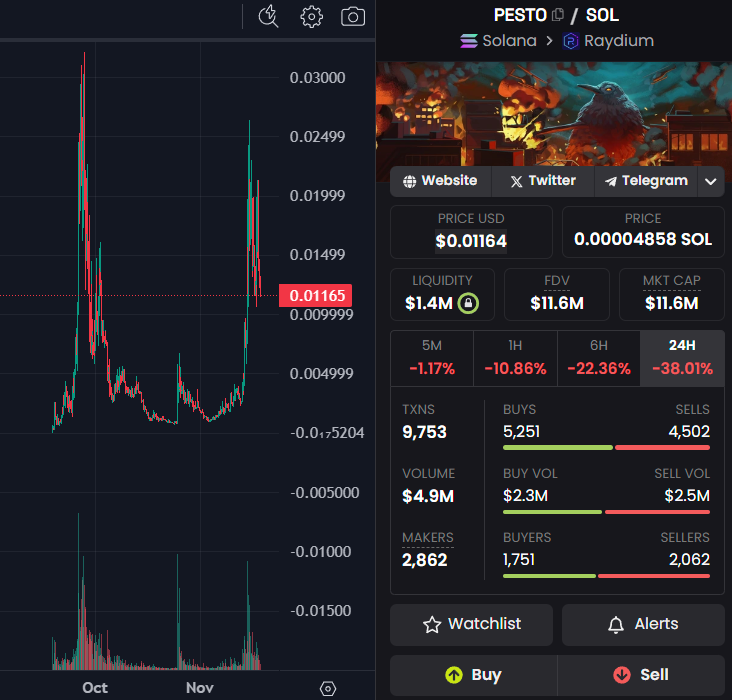Click the PRICE USD $0.01164 value

coord(471,241)
